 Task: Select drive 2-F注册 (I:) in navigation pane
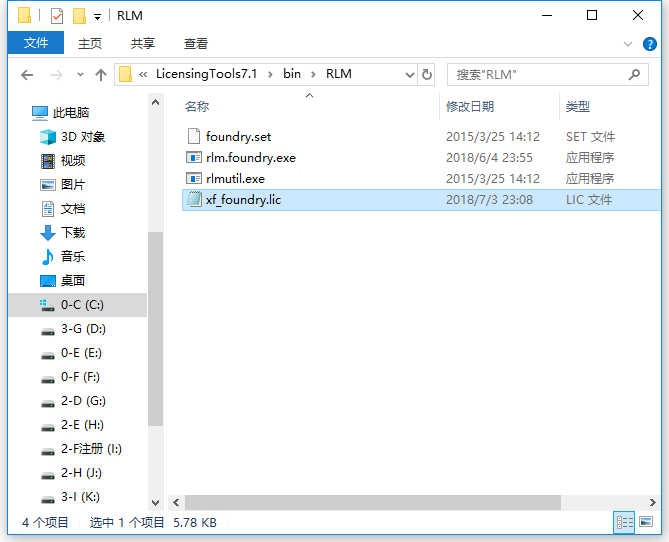pos(91,449)
